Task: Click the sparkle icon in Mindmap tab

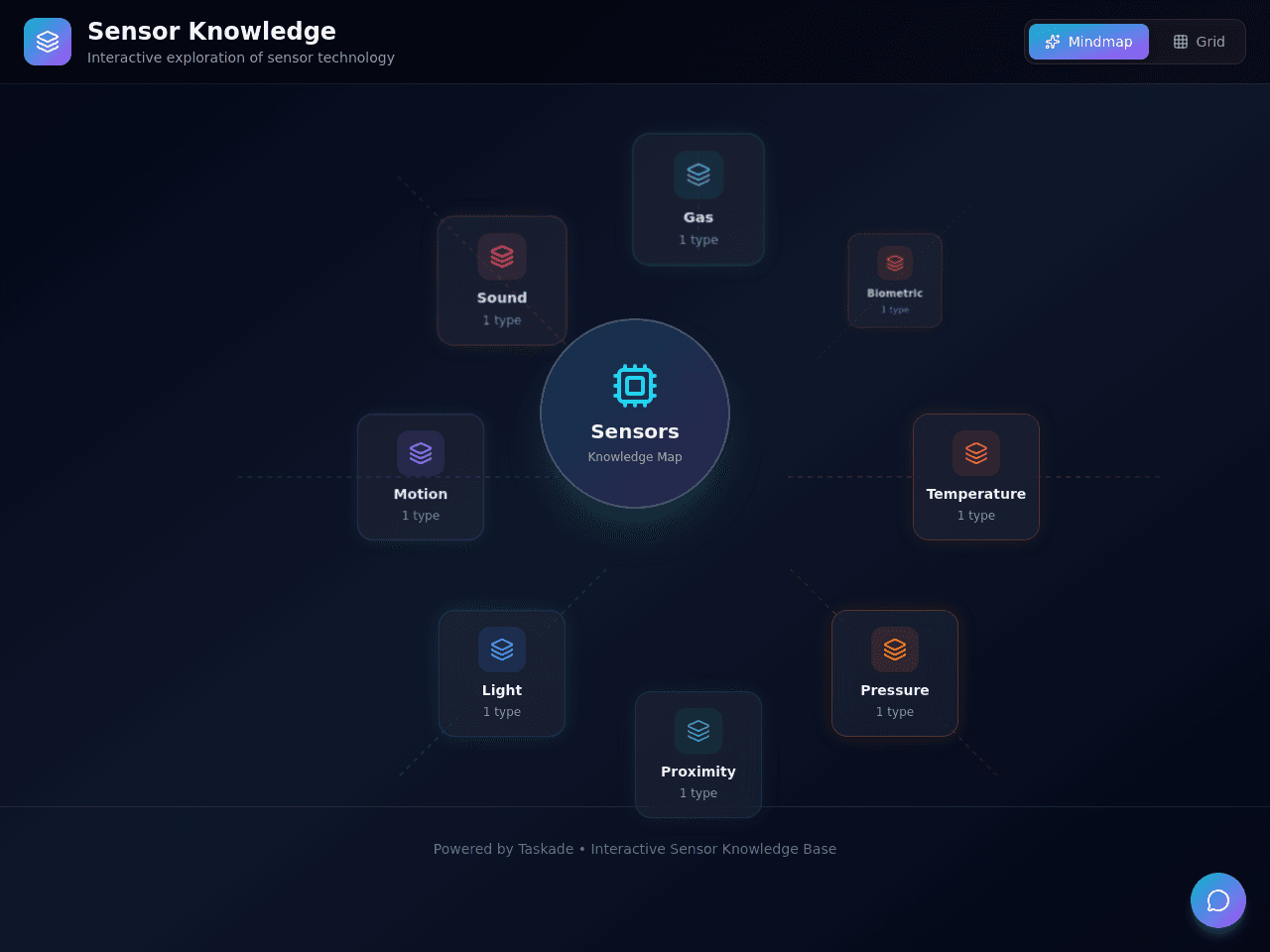Action: 1053,42
